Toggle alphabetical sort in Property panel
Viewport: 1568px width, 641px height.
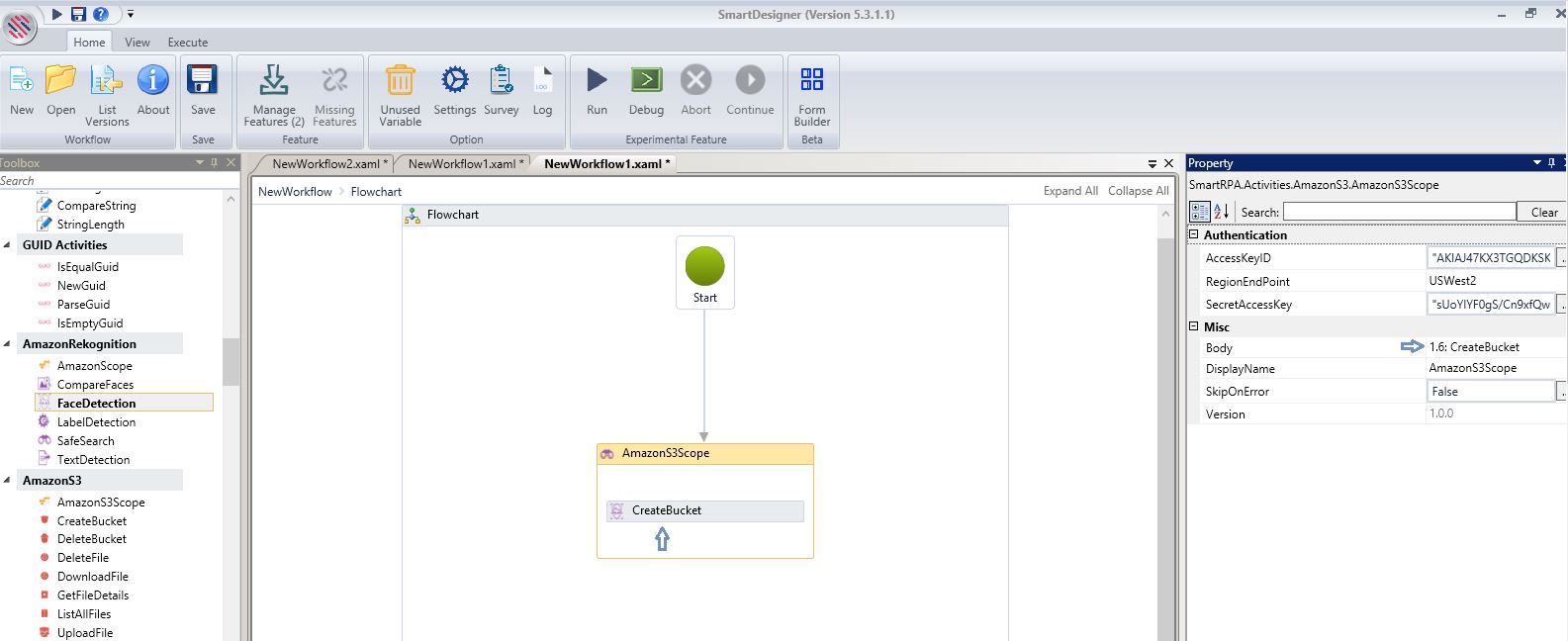(x=1222, y=212)
